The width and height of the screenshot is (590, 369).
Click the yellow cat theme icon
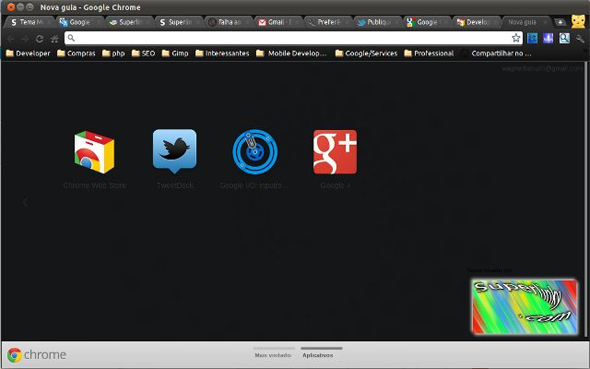pos(578,21)
